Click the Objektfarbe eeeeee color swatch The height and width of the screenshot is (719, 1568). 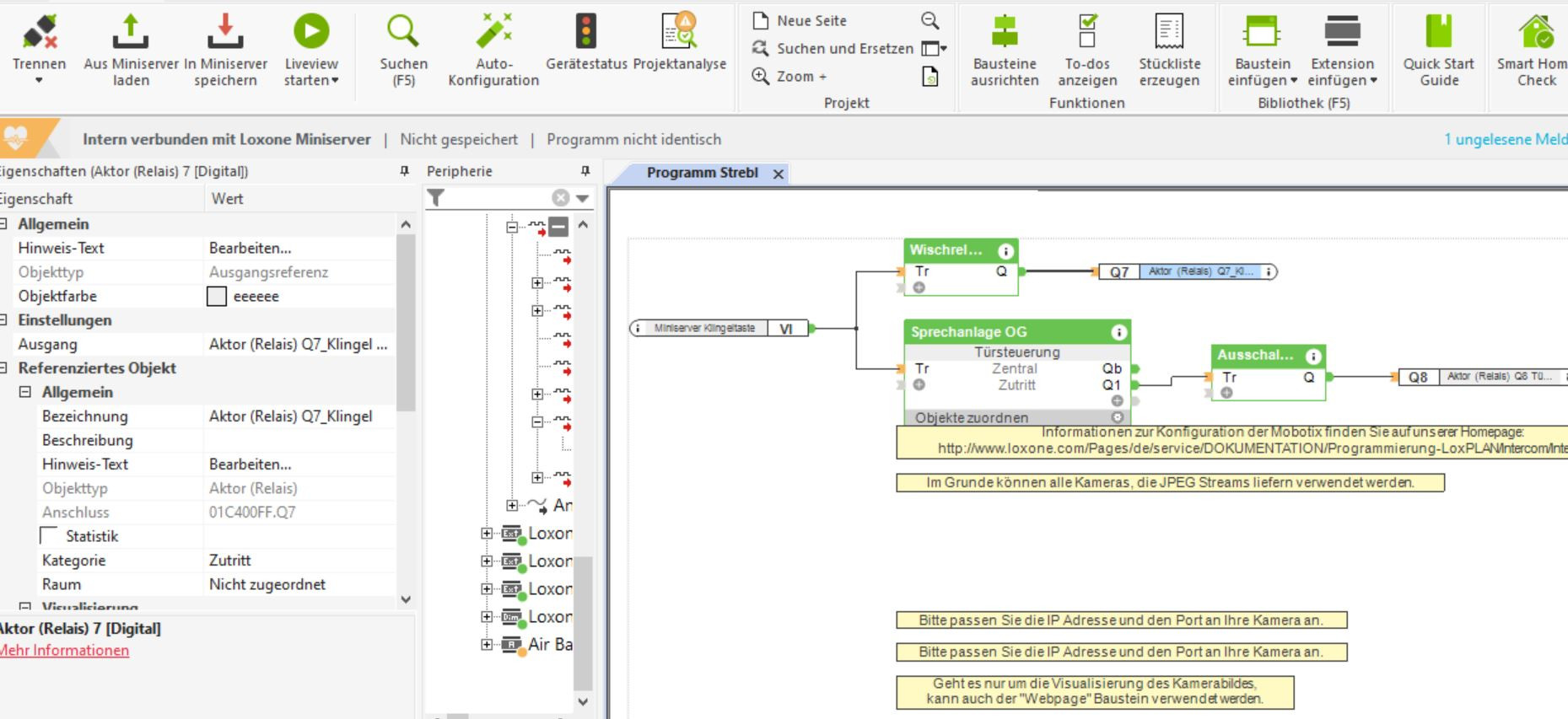click(x=217, y=297)
